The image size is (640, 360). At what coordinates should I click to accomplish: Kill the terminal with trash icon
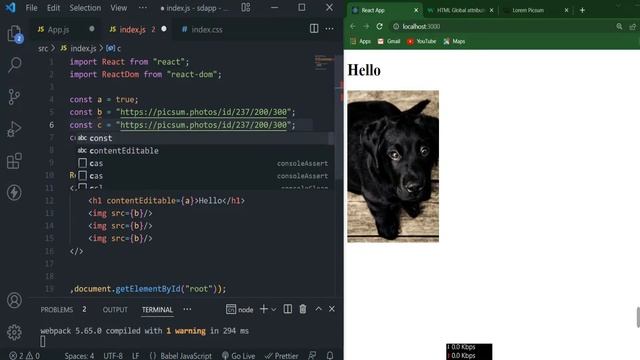(x=303, y=309)
